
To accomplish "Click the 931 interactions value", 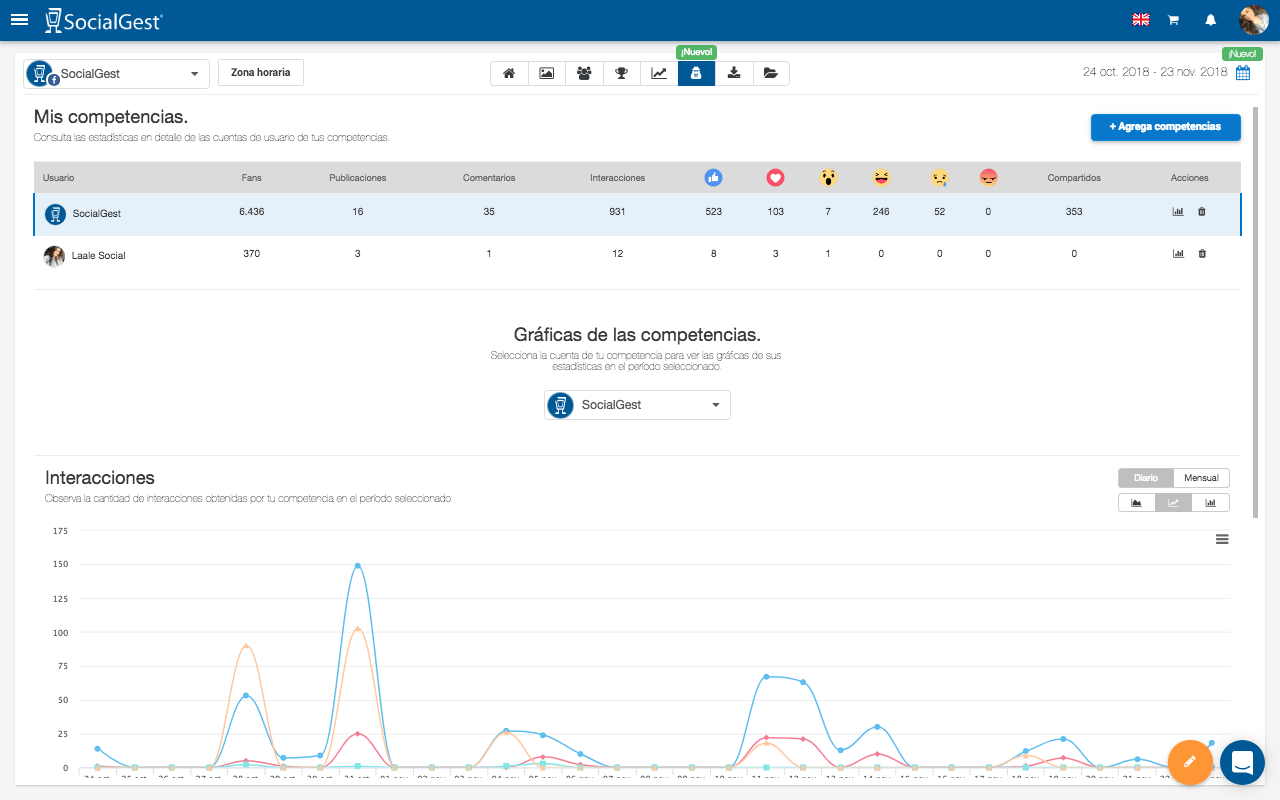I will tap(618, 212).
